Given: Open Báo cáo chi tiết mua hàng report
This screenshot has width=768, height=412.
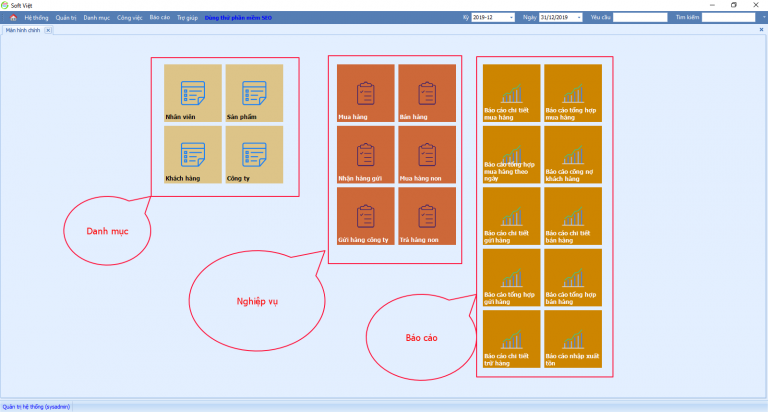Looking at the screenshot, I should click(x=511, y=93).
